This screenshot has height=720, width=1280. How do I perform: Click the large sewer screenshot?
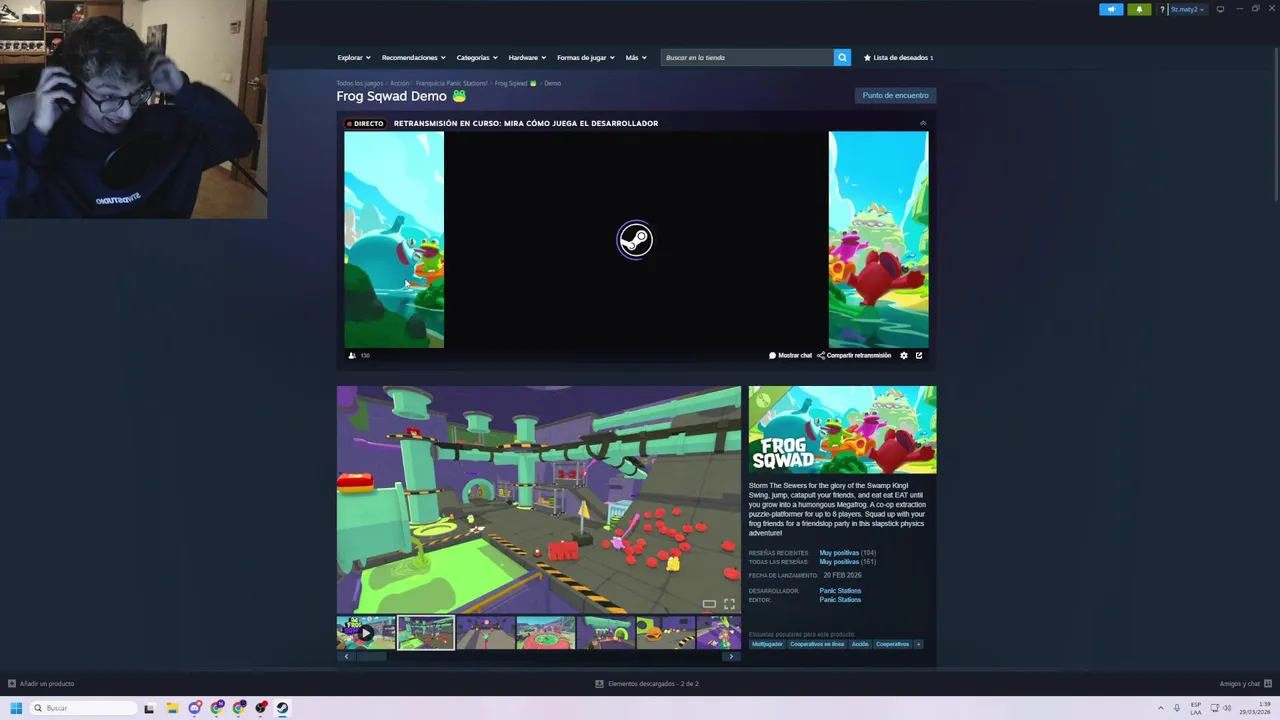[x=539, y=500]
